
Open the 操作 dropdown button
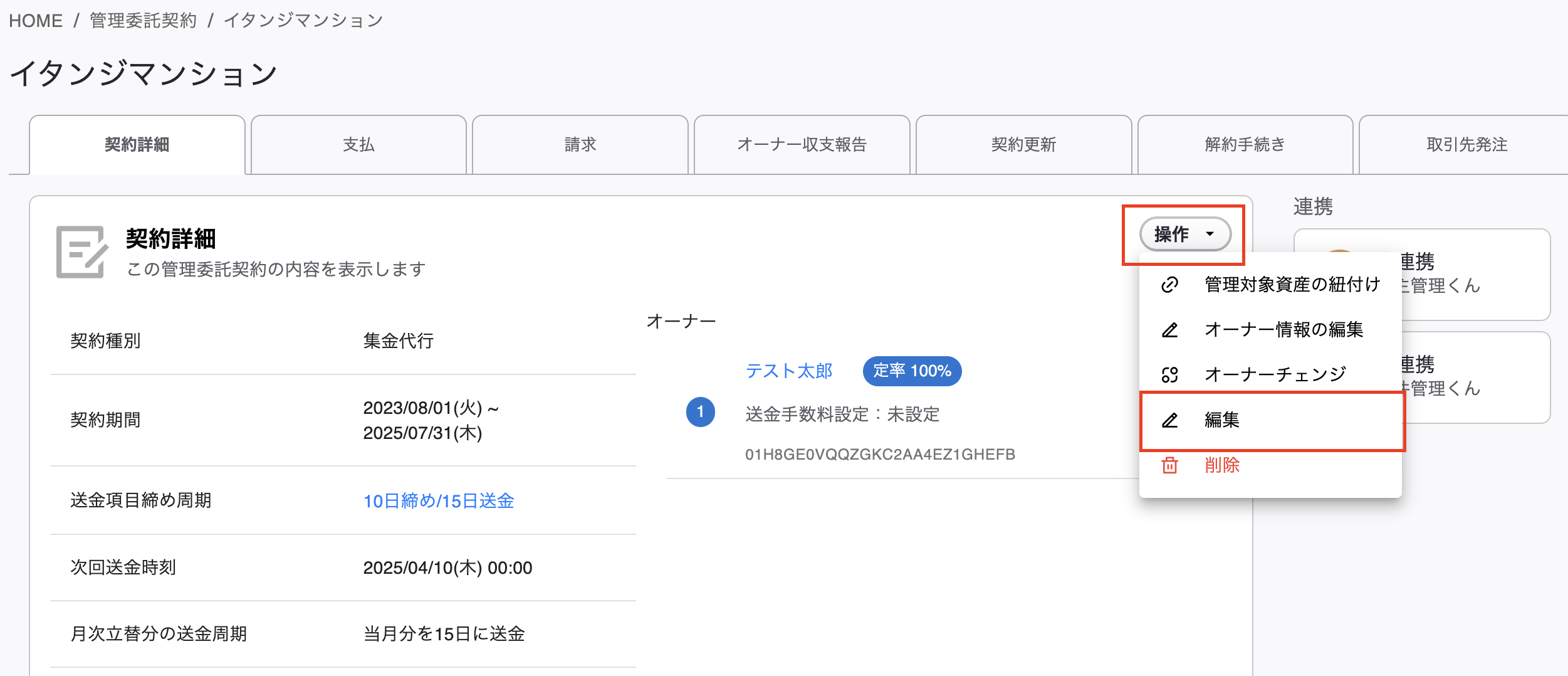[x=1184, y=234]
